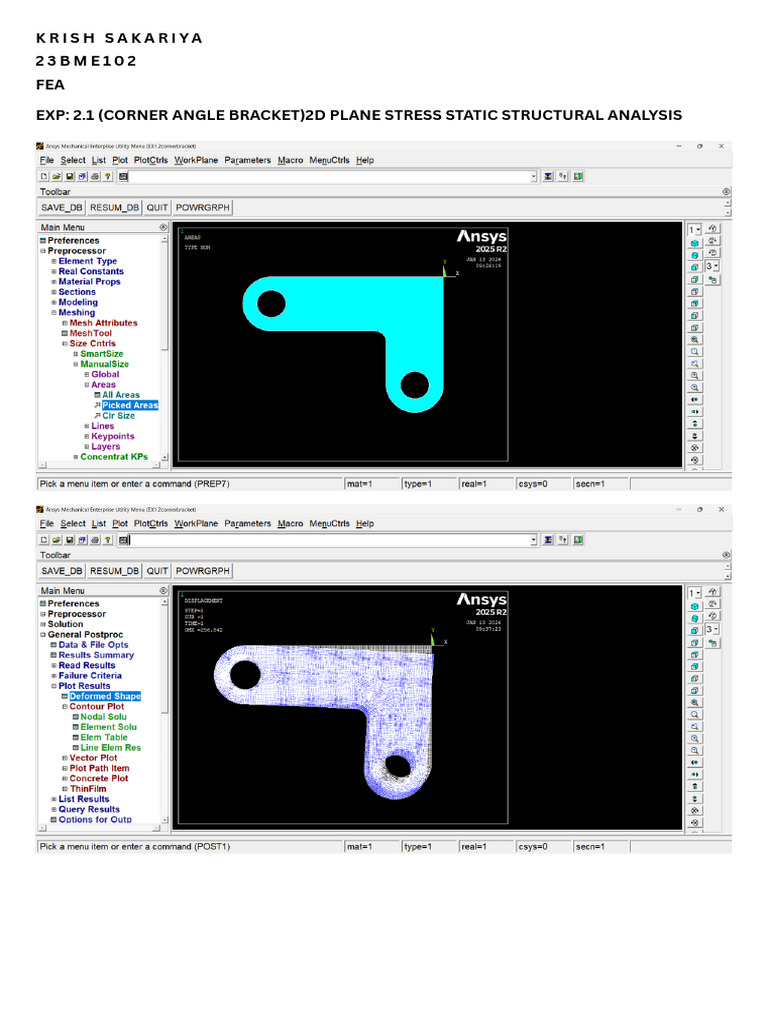Viewport: 768px width, 1024px height.
Task: Click RESUM_DB button in upper window
Action: click(114, 208)
